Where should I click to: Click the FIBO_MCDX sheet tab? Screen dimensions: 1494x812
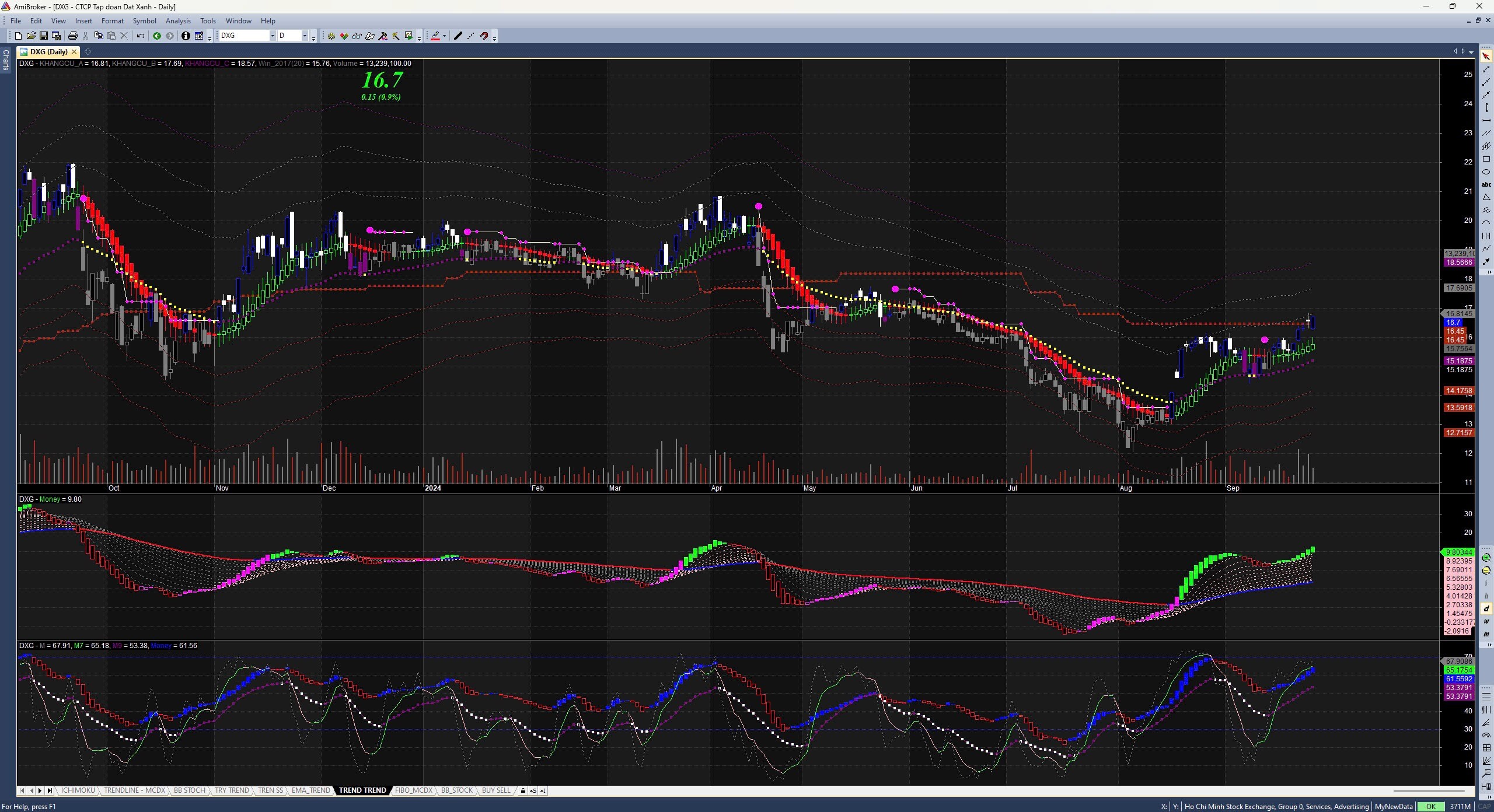pyautogui.click(x=413, y=790)
